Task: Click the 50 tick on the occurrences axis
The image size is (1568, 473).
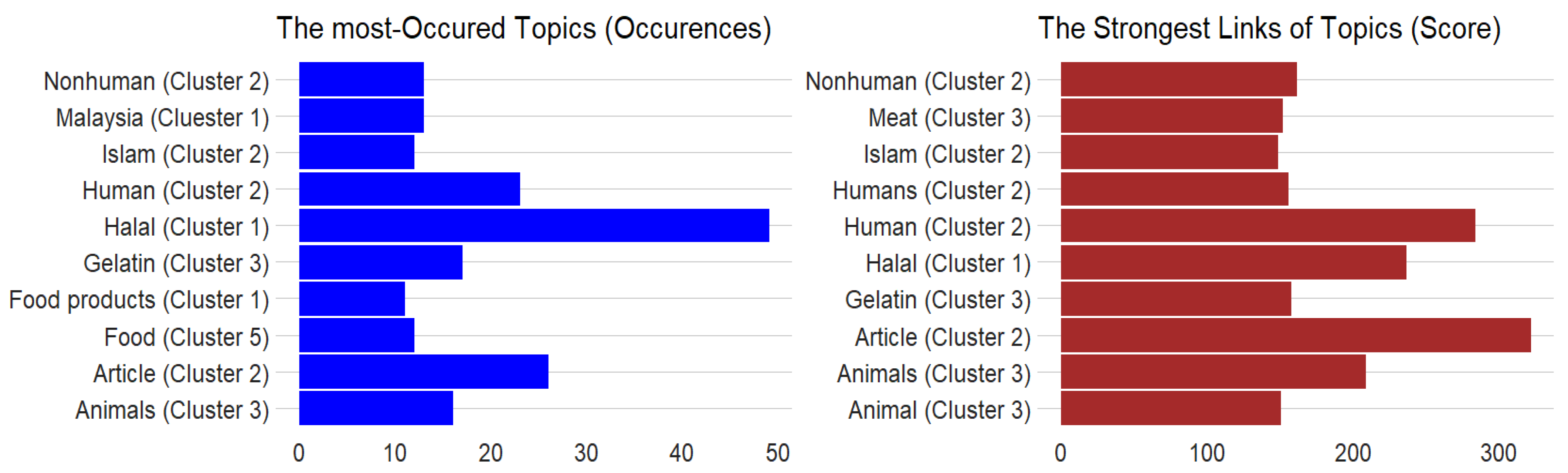Action: click(x=777, y=453)
